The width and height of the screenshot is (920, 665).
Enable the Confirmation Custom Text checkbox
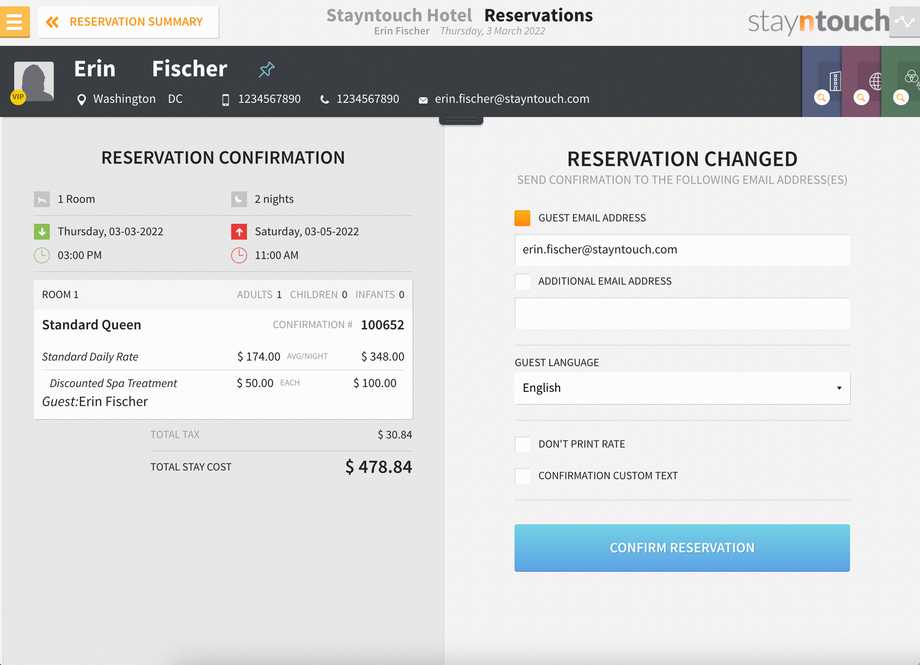pos(522,476)
